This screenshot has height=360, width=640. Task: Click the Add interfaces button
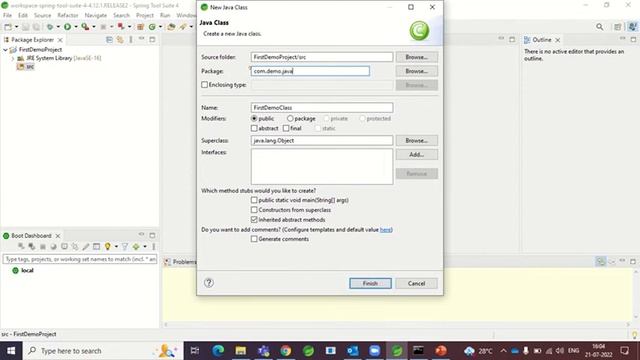tap(416, 155)
